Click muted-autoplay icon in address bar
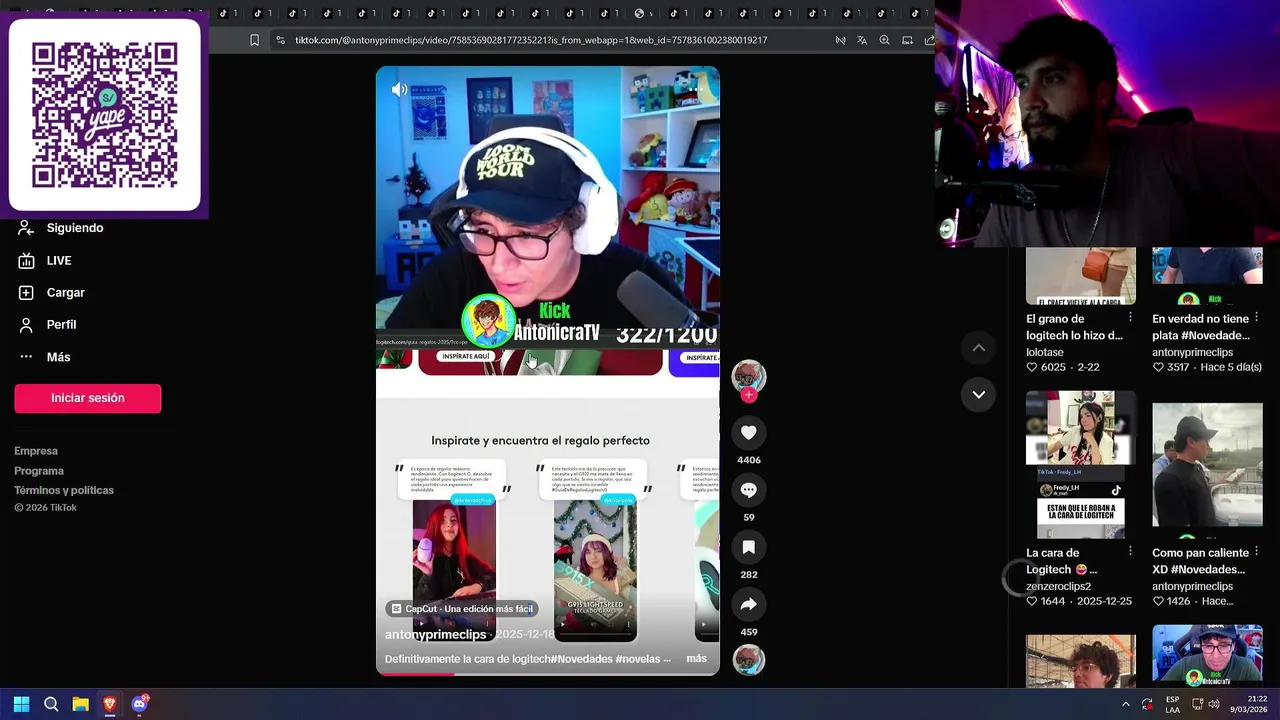Image resolution: width=1280 pixels, height=720 pixels. 840,40
